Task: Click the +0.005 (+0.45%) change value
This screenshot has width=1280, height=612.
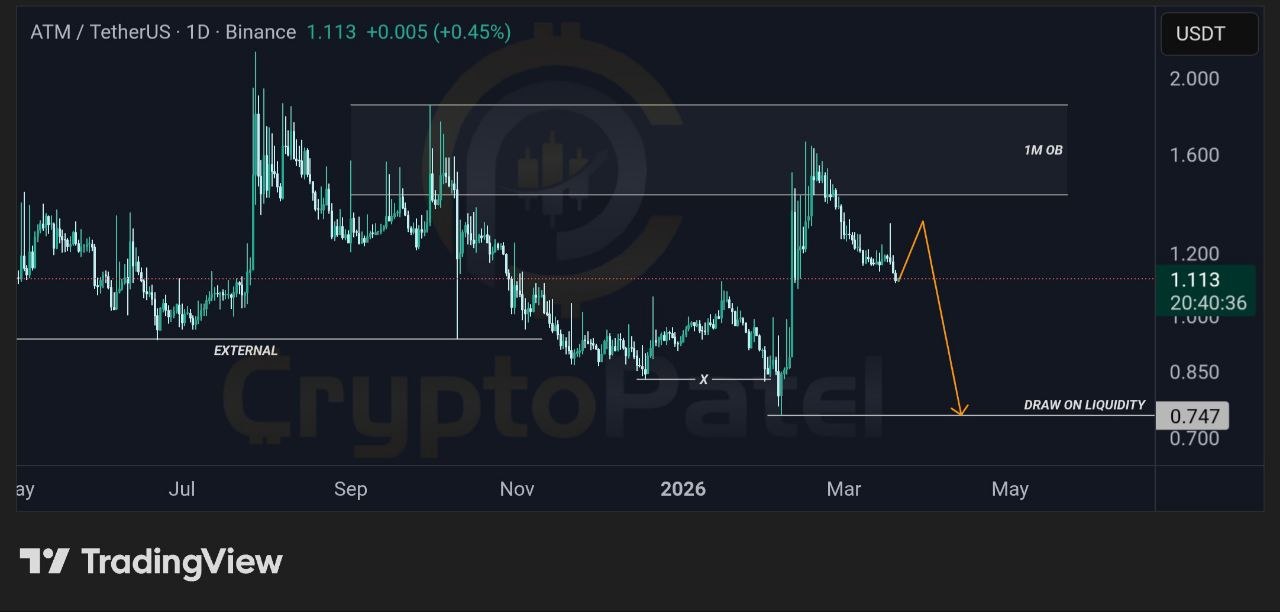Action: 438,32
